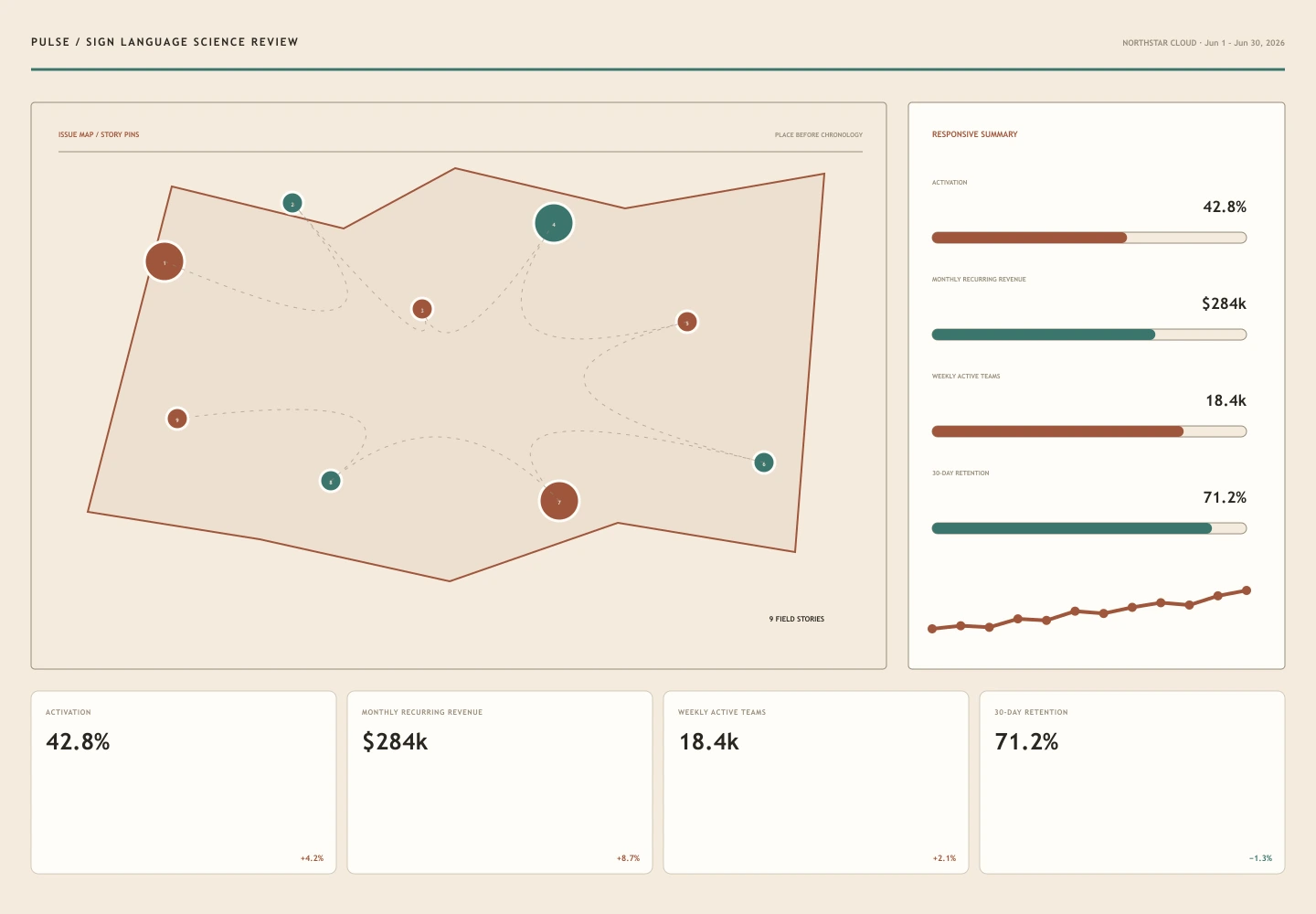
Task: Click the −1.3% change in the retention card
Action: [1260, 858]
